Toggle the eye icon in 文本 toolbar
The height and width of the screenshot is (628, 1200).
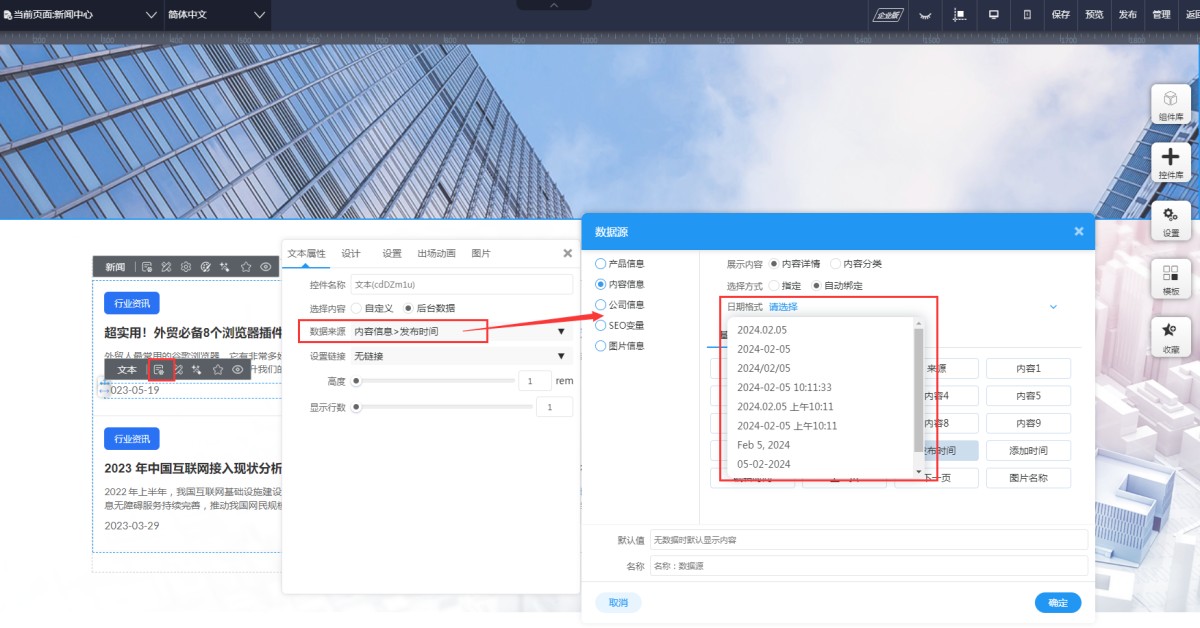coord(238,369)
